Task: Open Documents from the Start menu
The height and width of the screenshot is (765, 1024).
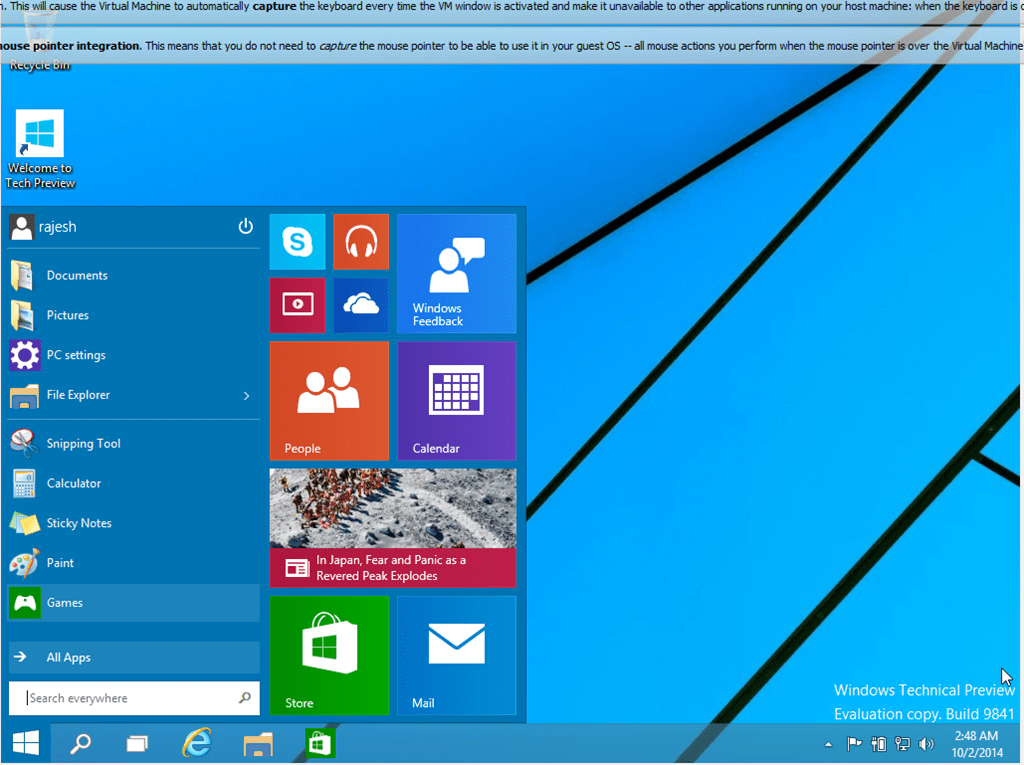Action: click(134, 275)
